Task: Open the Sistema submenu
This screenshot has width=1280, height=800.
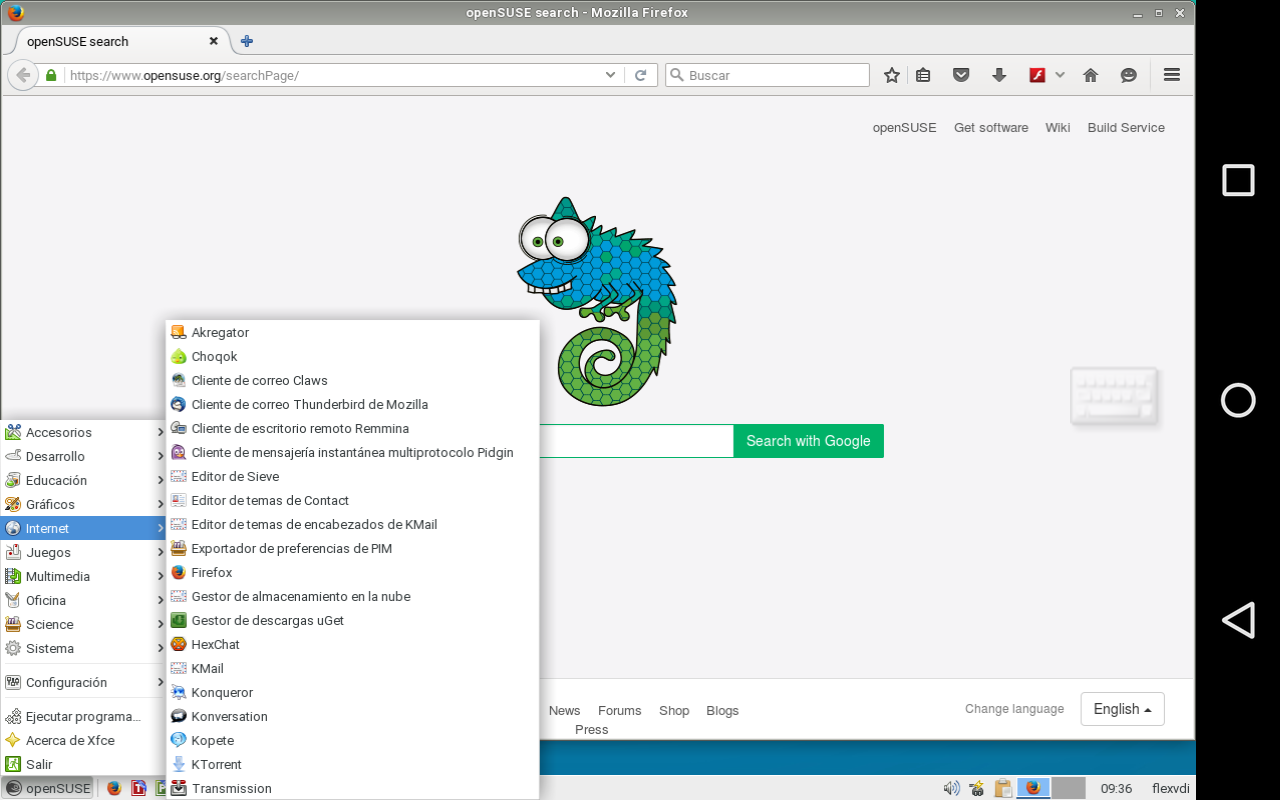Action: (x=83, y=648)
